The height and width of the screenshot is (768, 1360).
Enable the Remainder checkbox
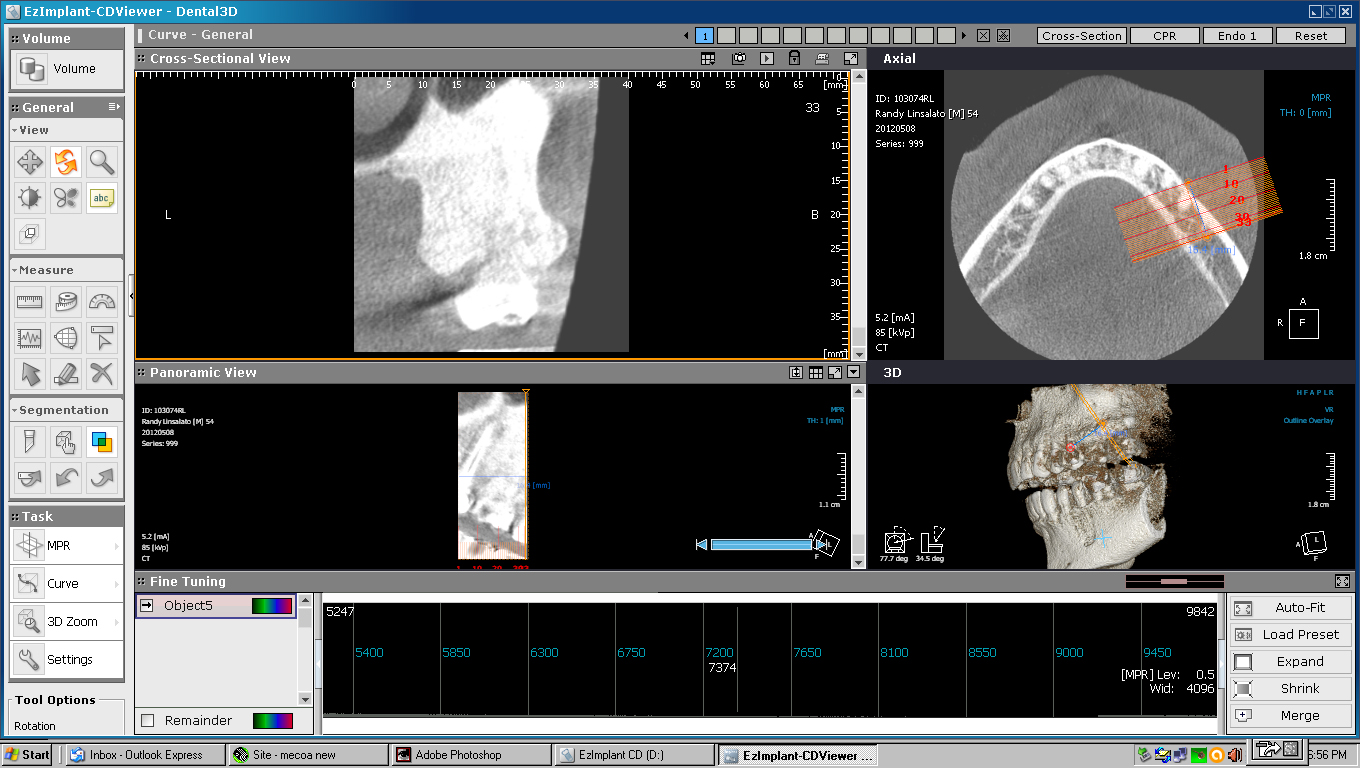pyautogui.click(x=148, y=721)
